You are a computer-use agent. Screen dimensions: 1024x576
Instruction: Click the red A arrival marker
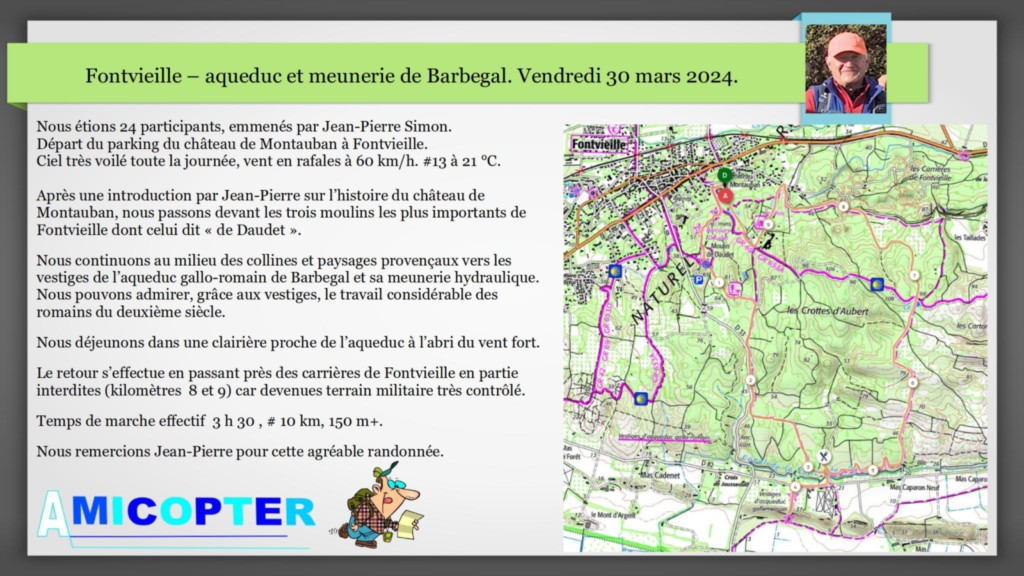(x=724, y=195)
